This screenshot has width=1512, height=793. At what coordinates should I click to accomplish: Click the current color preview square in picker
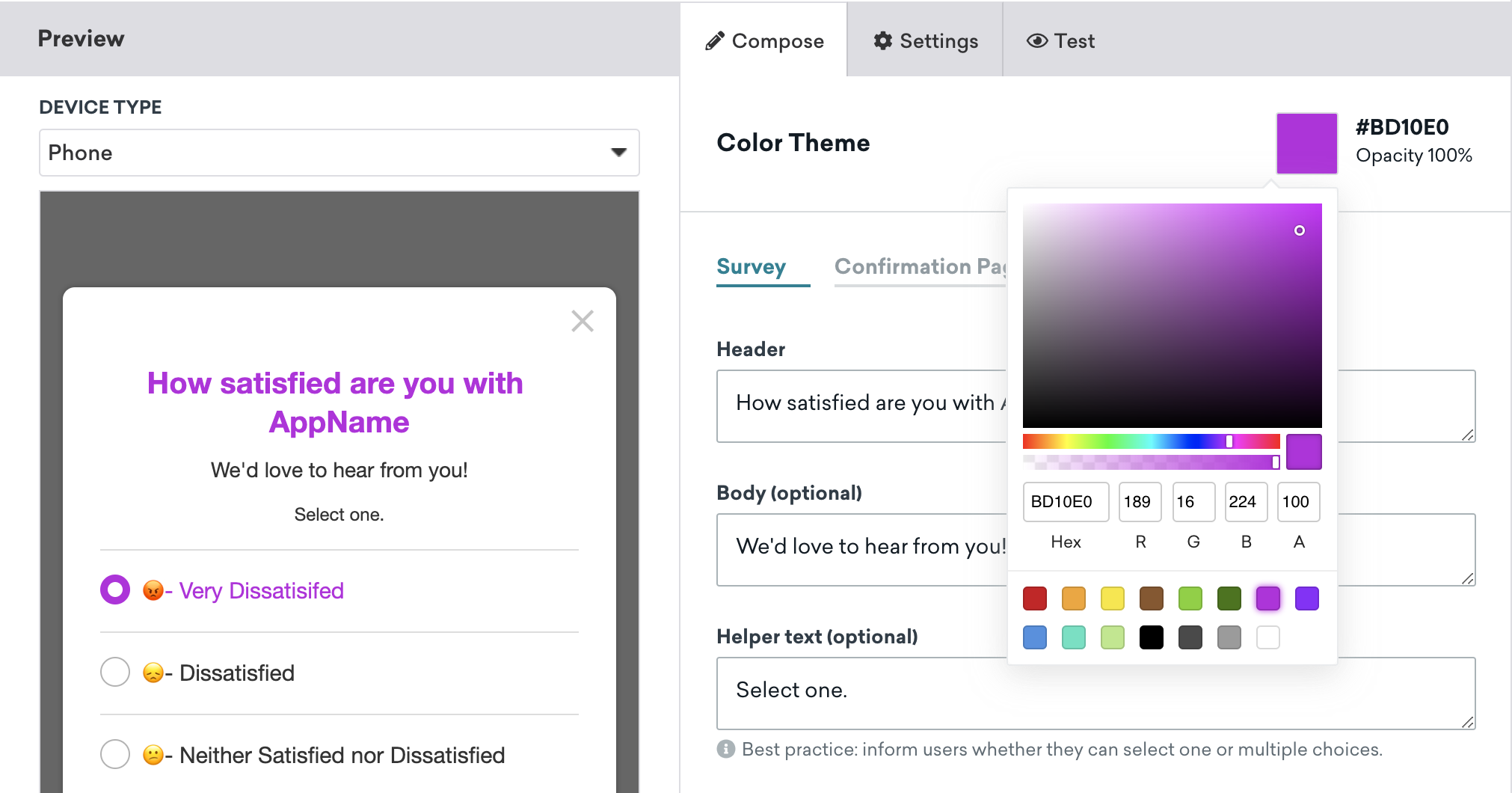tap(1304, 452)
